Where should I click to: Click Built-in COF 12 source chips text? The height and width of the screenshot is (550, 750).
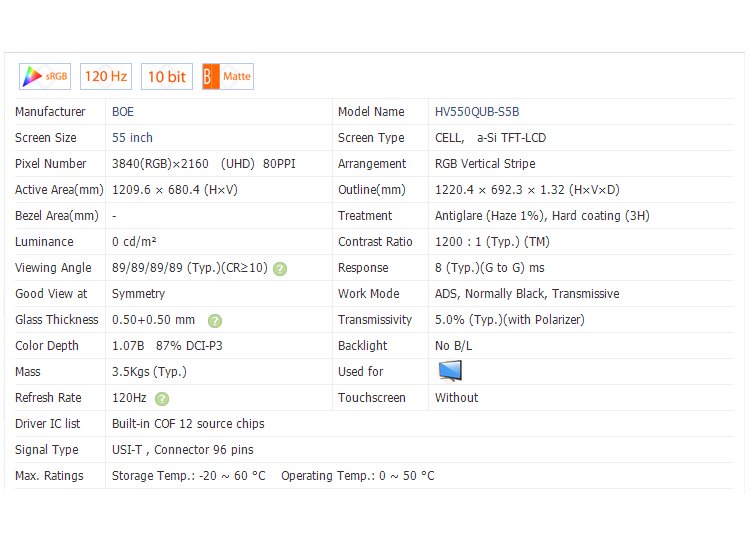[x=188, y=424]
